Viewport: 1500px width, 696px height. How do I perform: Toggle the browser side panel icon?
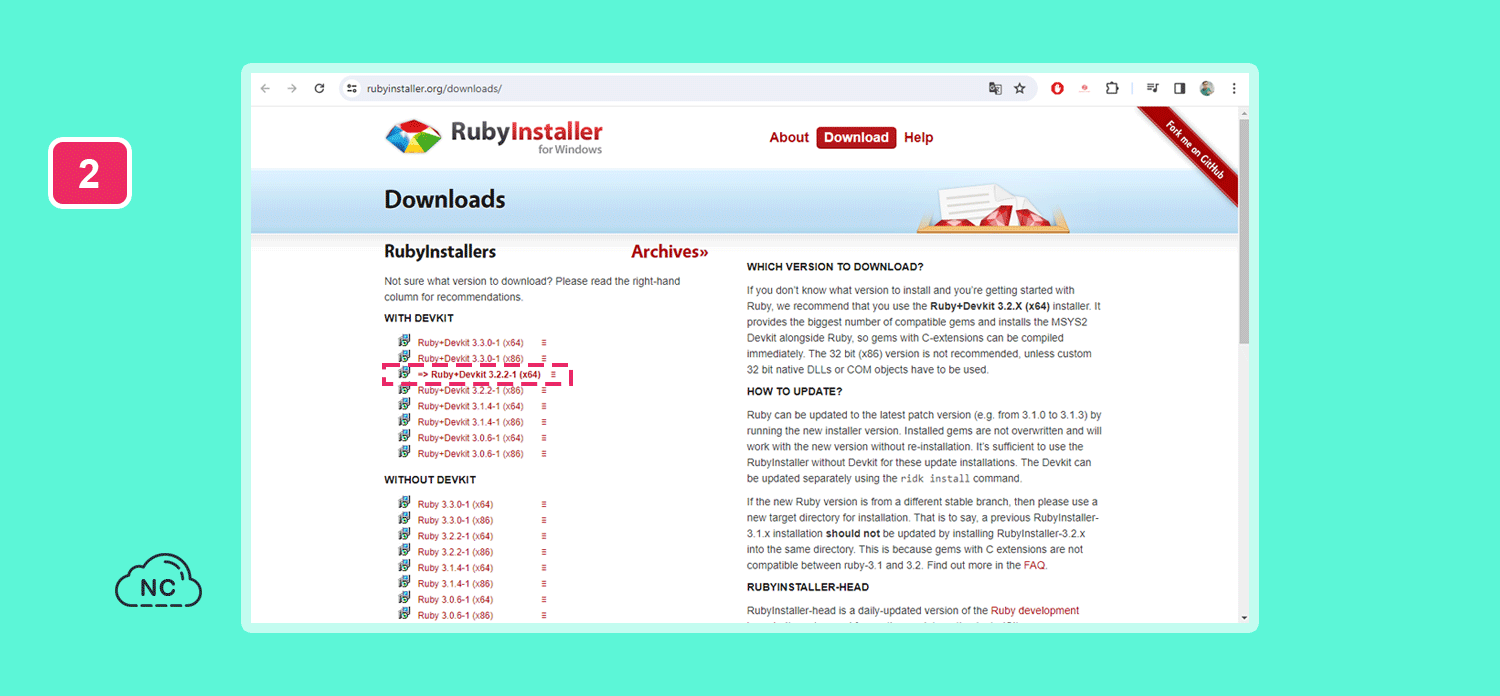(x=1180, y=88)
